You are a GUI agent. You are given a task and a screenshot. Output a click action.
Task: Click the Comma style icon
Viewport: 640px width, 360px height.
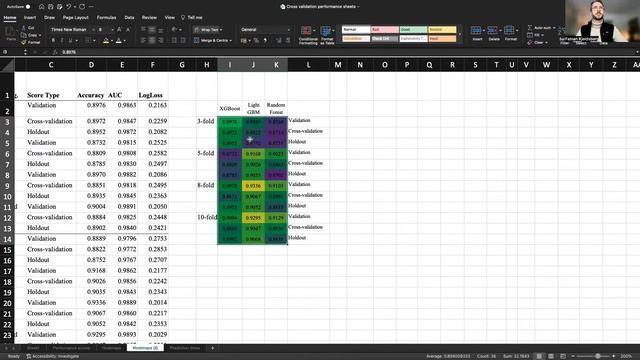[266, 40]
